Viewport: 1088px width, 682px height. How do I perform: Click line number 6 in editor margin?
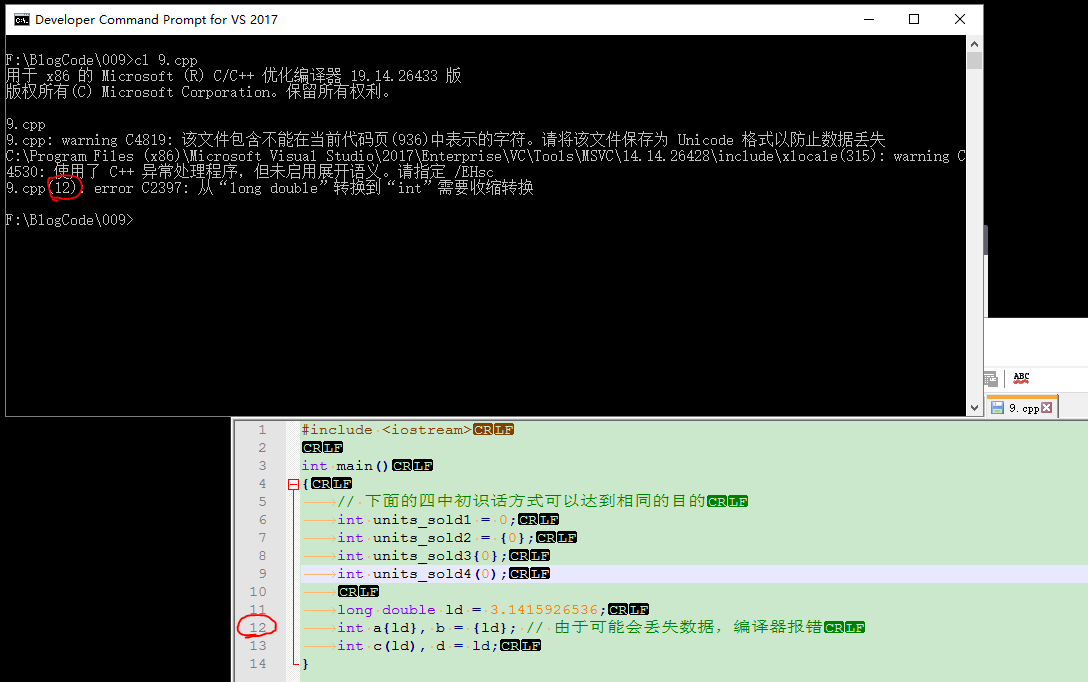[262, 520]
